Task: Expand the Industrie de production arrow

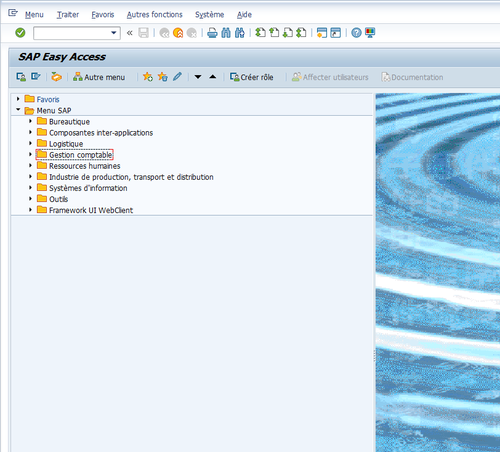Action: click(30, 176)
